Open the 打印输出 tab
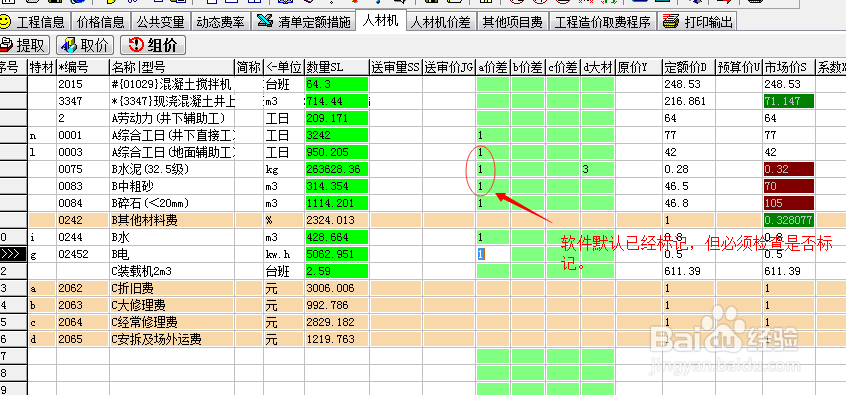846x395 pixels. 698,22
